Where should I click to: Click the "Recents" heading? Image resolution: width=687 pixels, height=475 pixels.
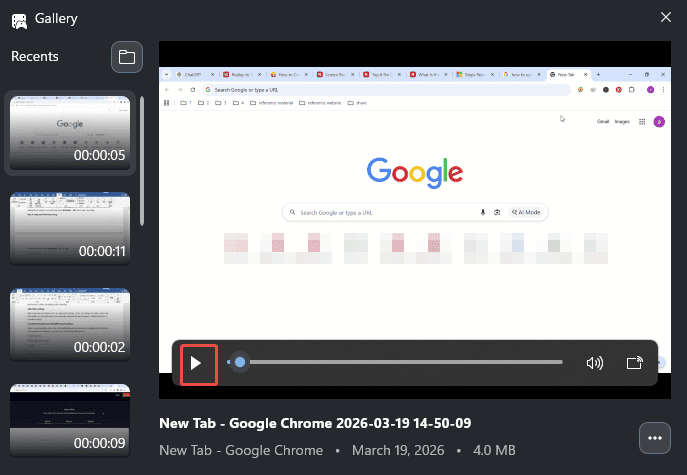tap(35, 57)
